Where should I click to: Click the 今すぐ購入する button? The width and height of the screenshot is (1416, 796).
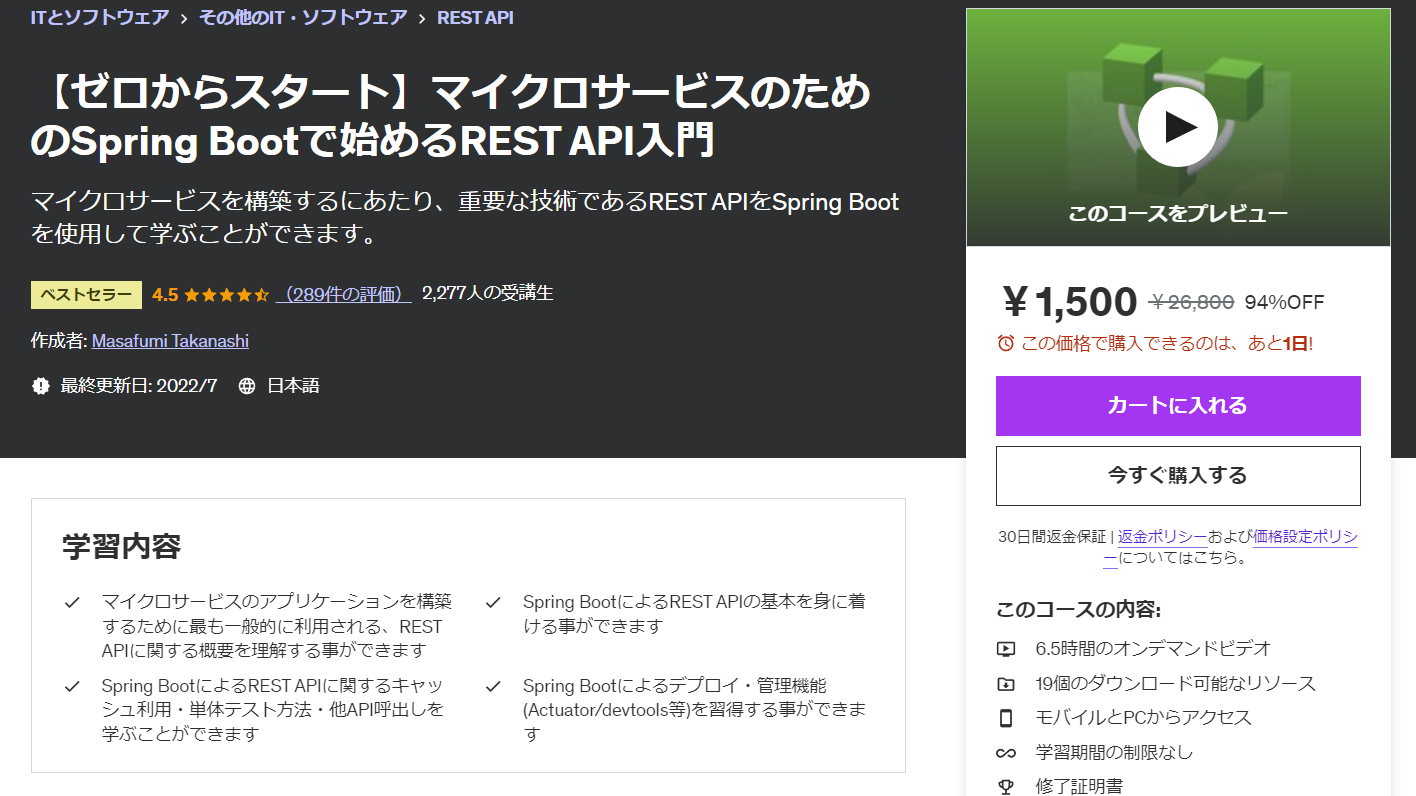(1178, 476)
